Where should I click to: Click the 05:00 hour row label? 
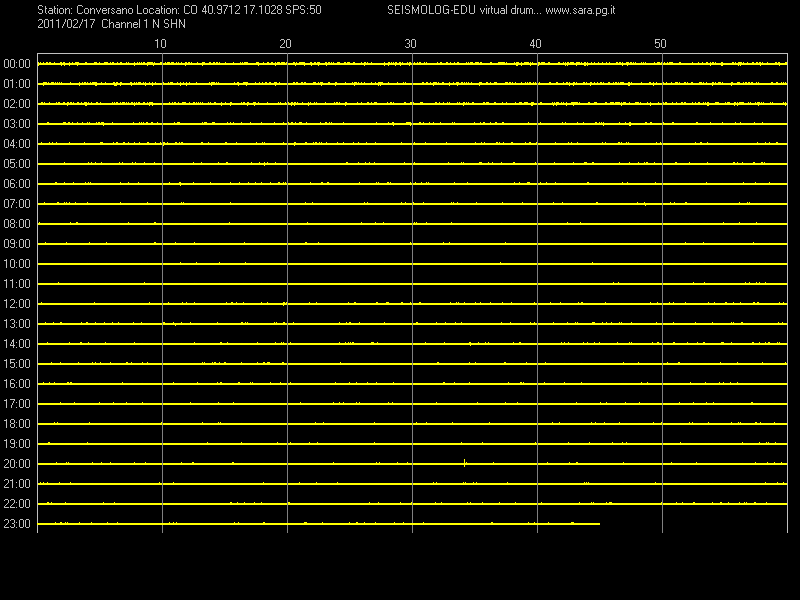point(17,164)
